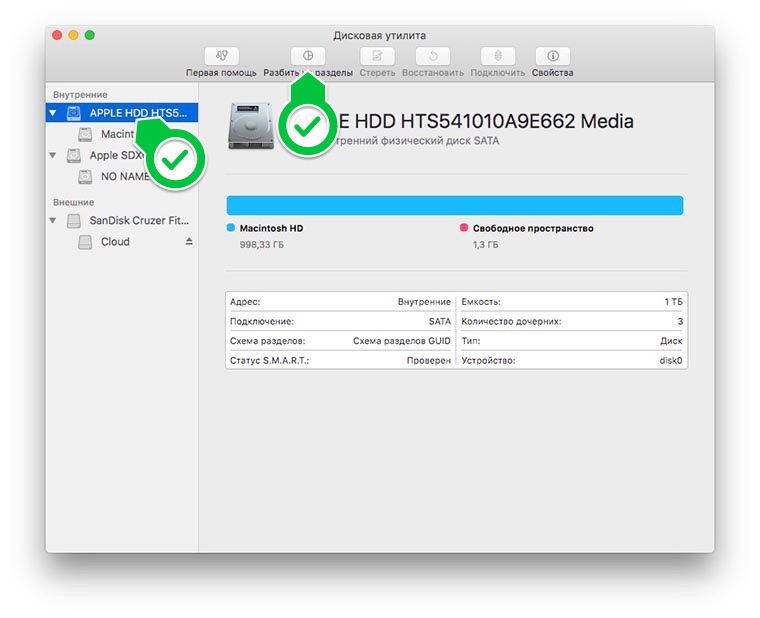
Task: Click the S.M.A.R.T. status row
Action: click(x=340, y=360)
